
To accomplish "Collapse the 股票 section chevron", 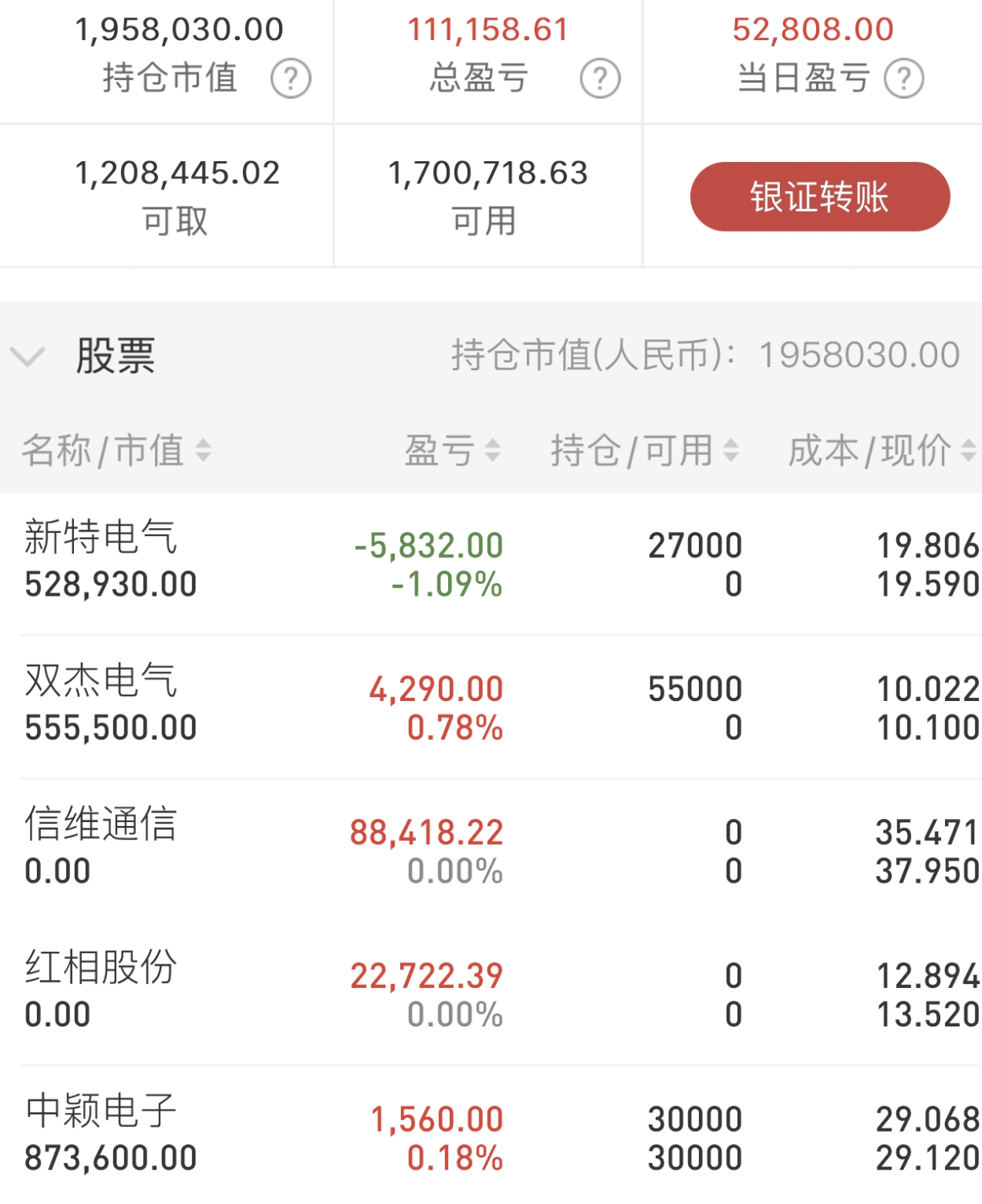I will point(28,357).
